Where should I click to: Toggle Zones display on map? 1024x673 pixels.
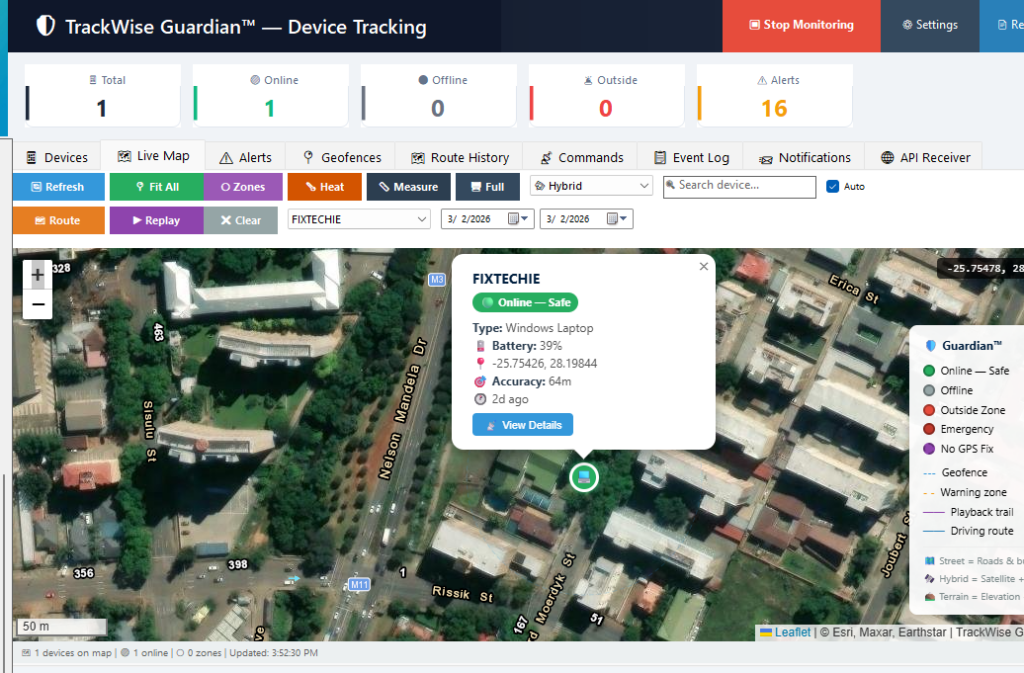(x=243, y=187)
